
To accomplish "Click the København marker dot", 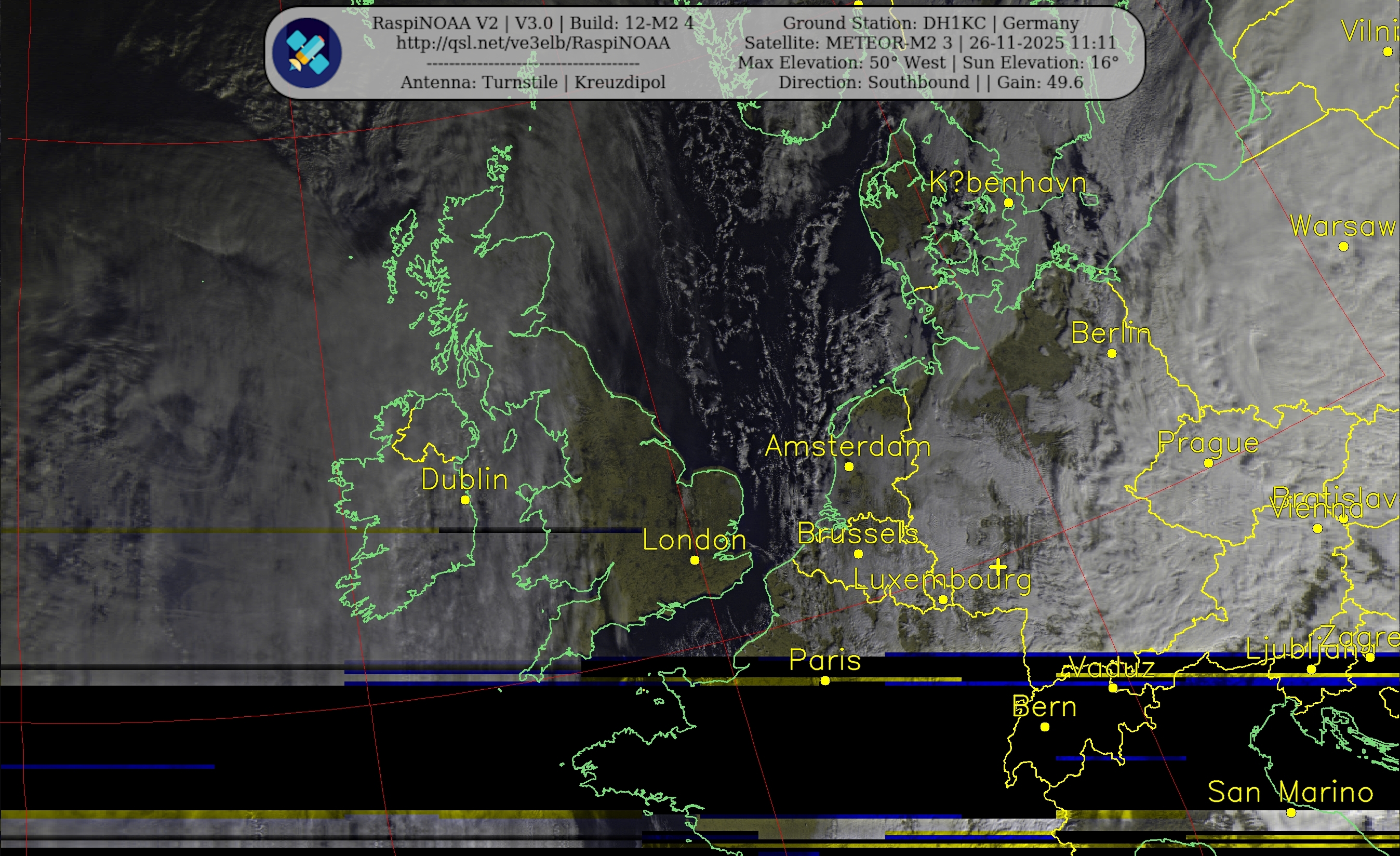I will tap(1008, 202).
